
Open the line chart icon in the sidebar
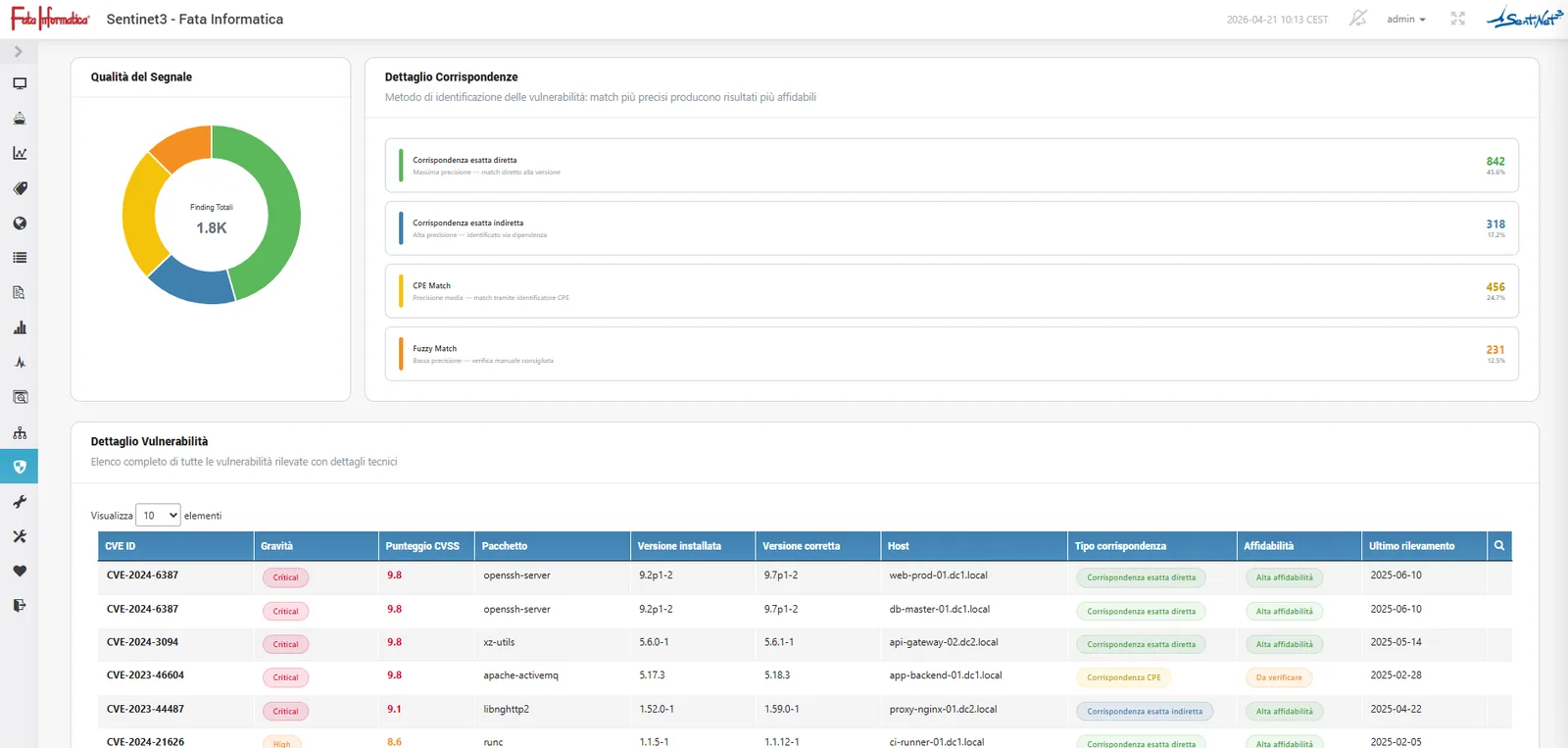click(20, 154)
